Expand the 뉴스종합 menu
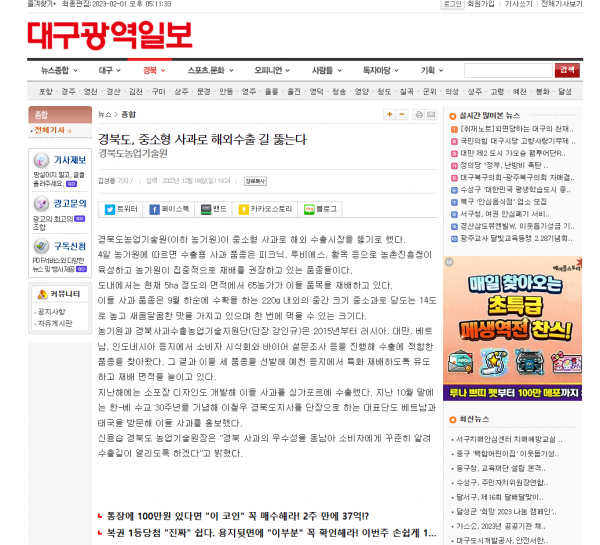Viewport: 600px width, 545px height. (59, 70)
